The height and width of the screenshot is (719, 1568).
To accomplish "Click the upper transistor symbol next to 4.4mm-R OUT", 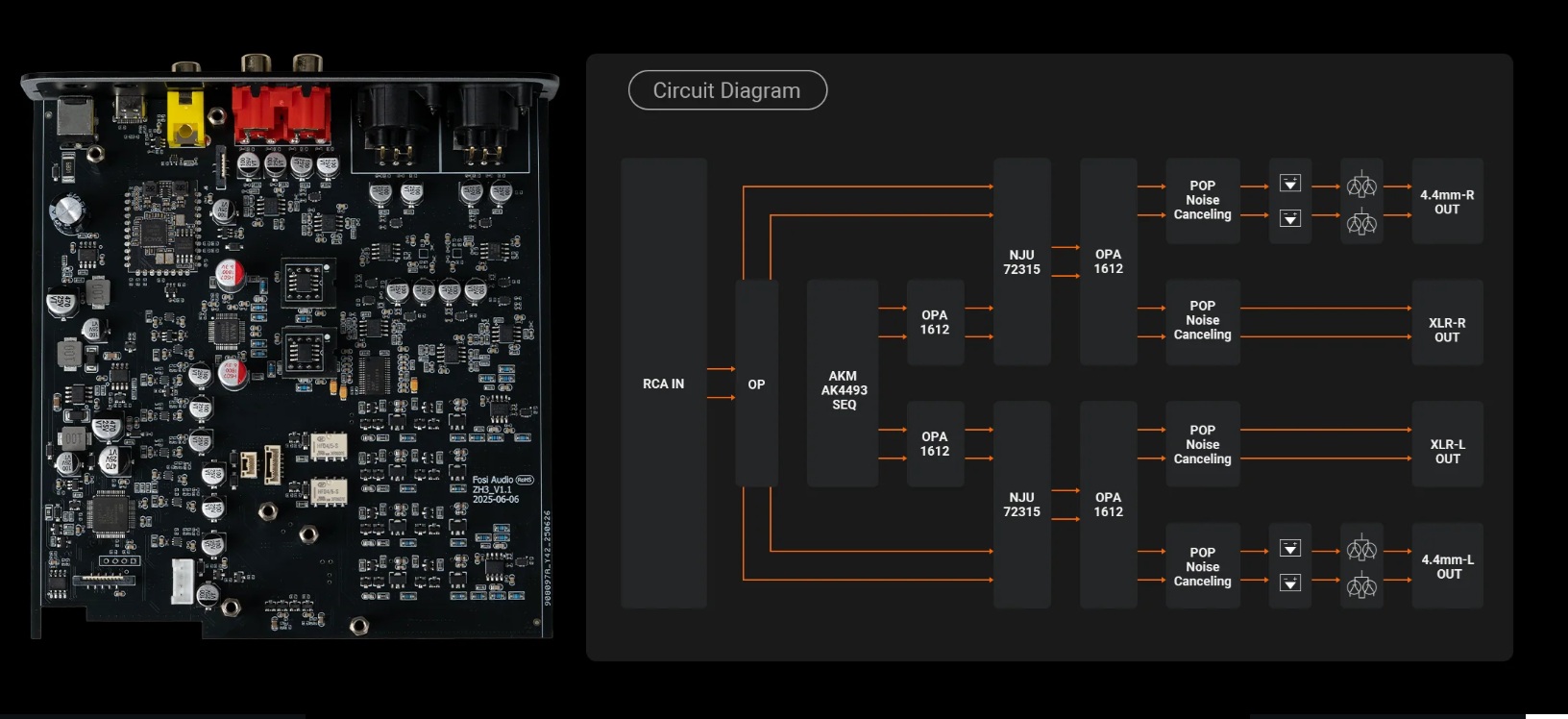I will pos(1361,185).
